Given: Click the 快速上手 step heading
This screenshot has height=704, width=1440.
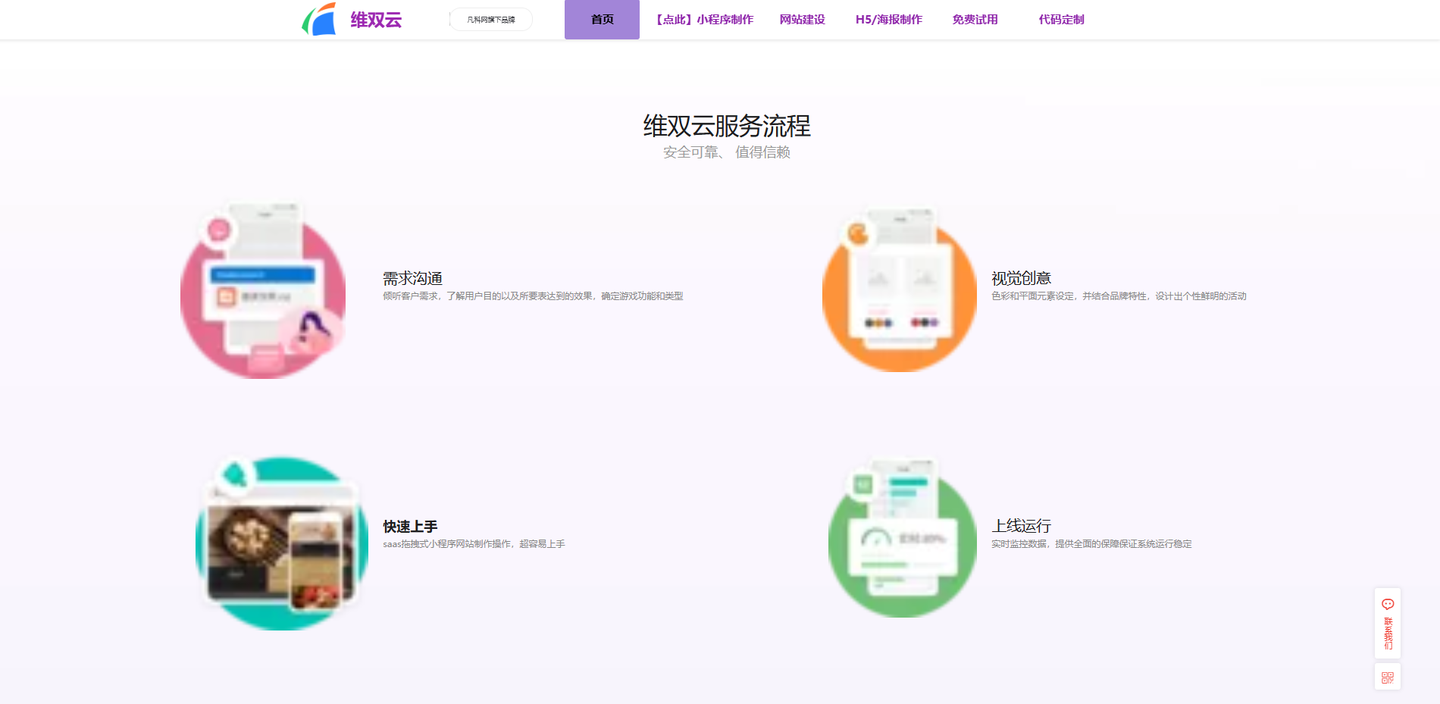Looking at the screenshot, I should pyautogui.click(x=410, y=526).
